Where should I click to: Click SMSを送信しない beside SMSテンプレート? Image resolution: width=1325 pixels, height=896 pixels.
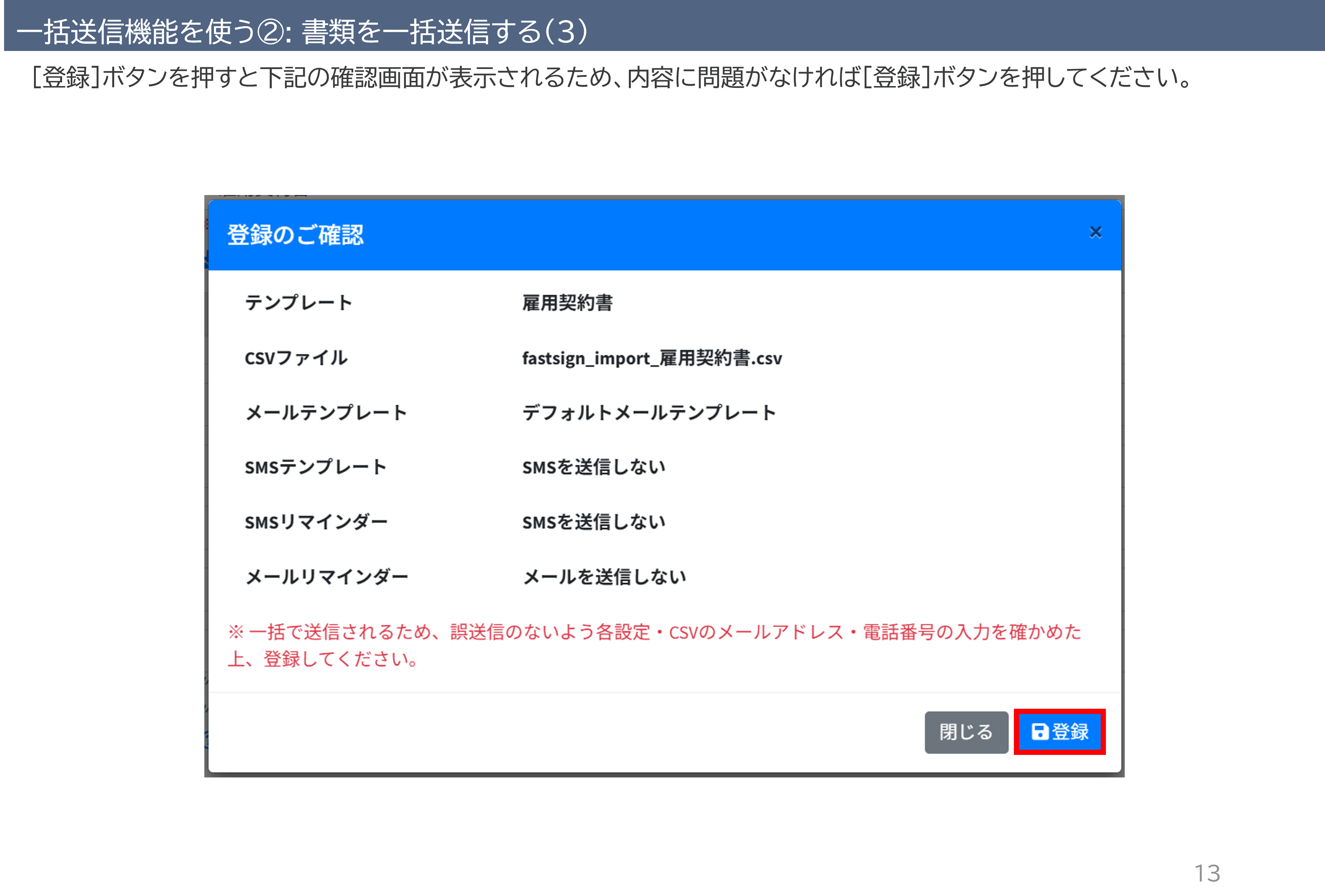(x=593, y=467)
